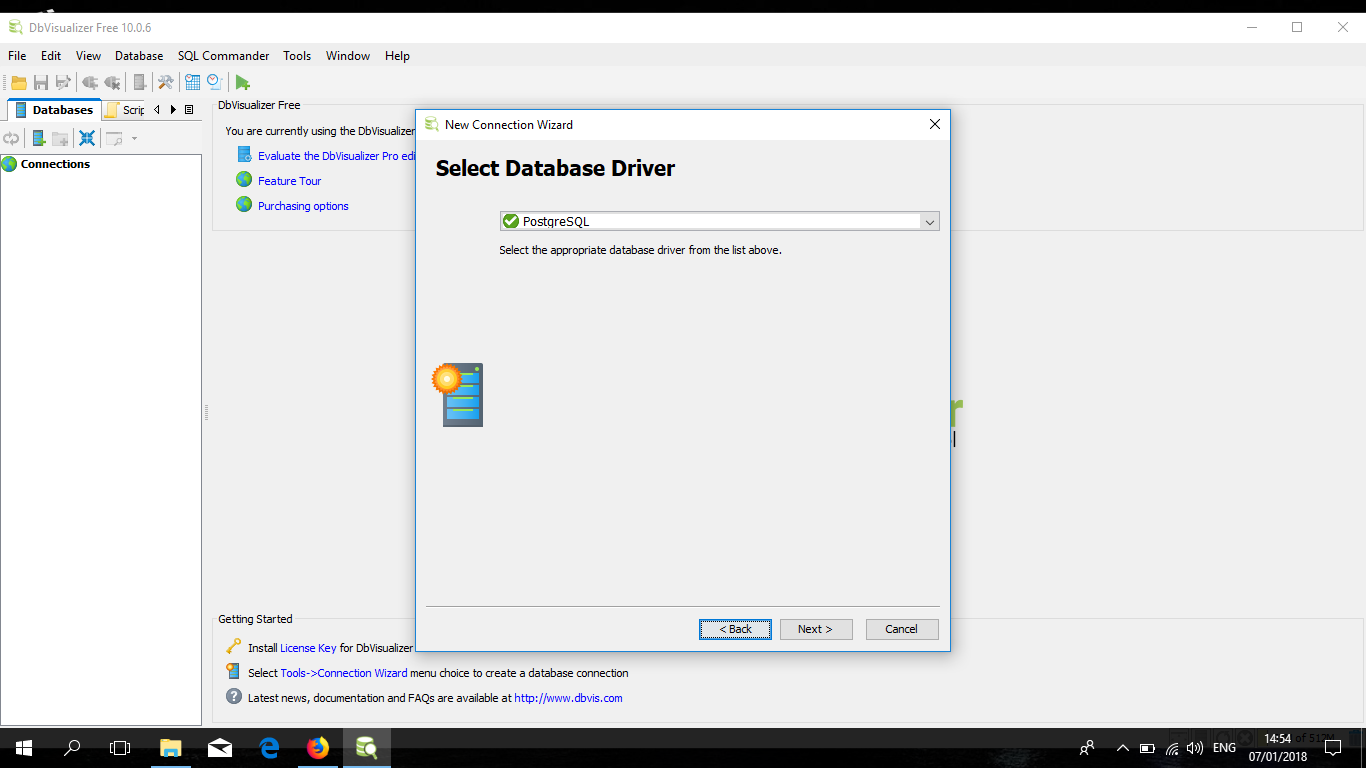Click the question mark icon beside Latest news
Viewport: 1366px width, 768px height.
tap(233, 697)
